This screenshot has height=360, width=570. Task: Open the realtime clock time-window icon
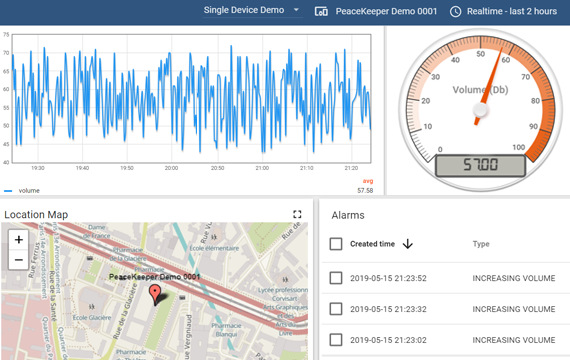pyautogui.click(x=455, y=12)
